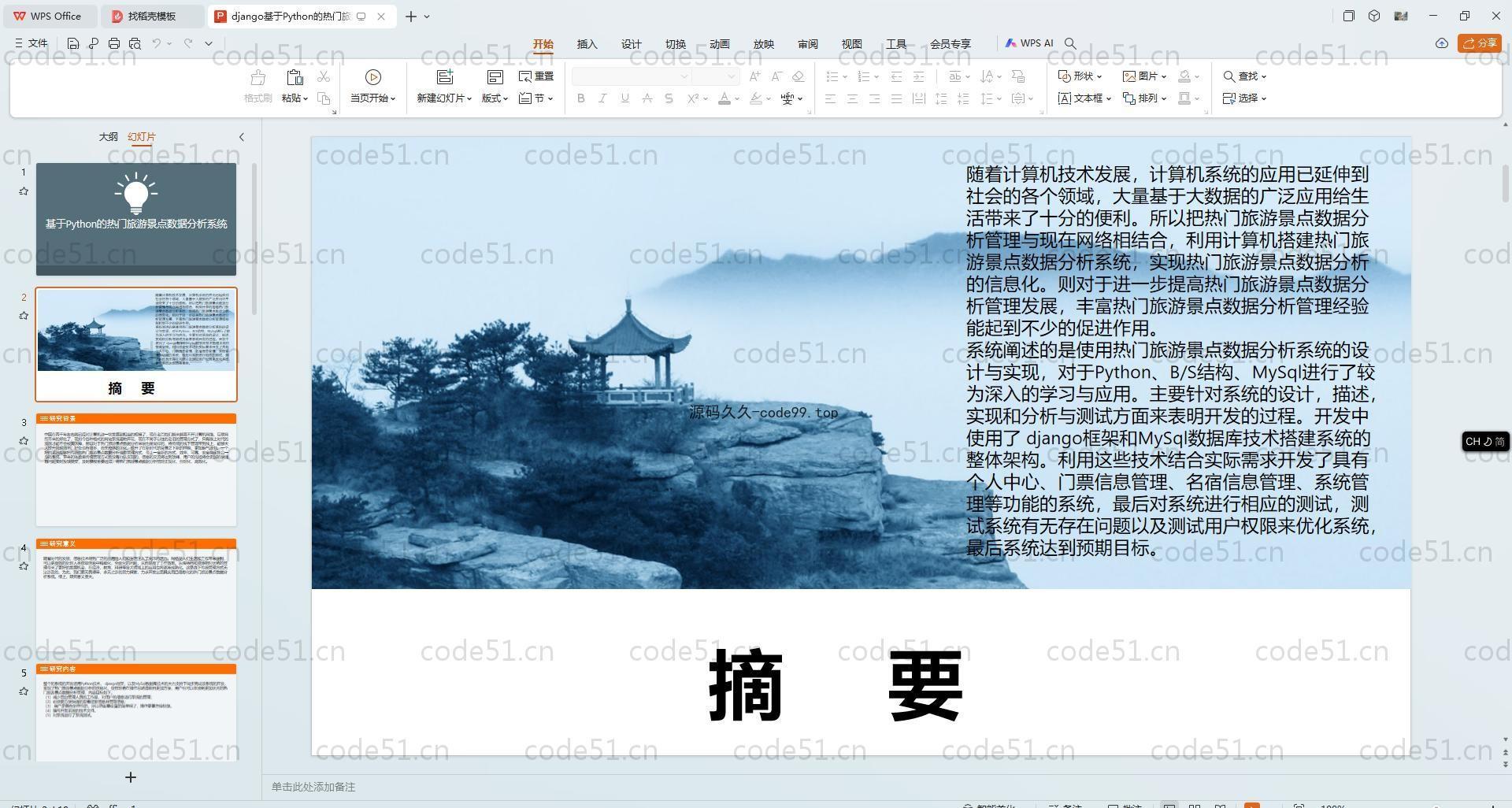Open the Review (审阅) ribbon tab

(x=807, y=44)
